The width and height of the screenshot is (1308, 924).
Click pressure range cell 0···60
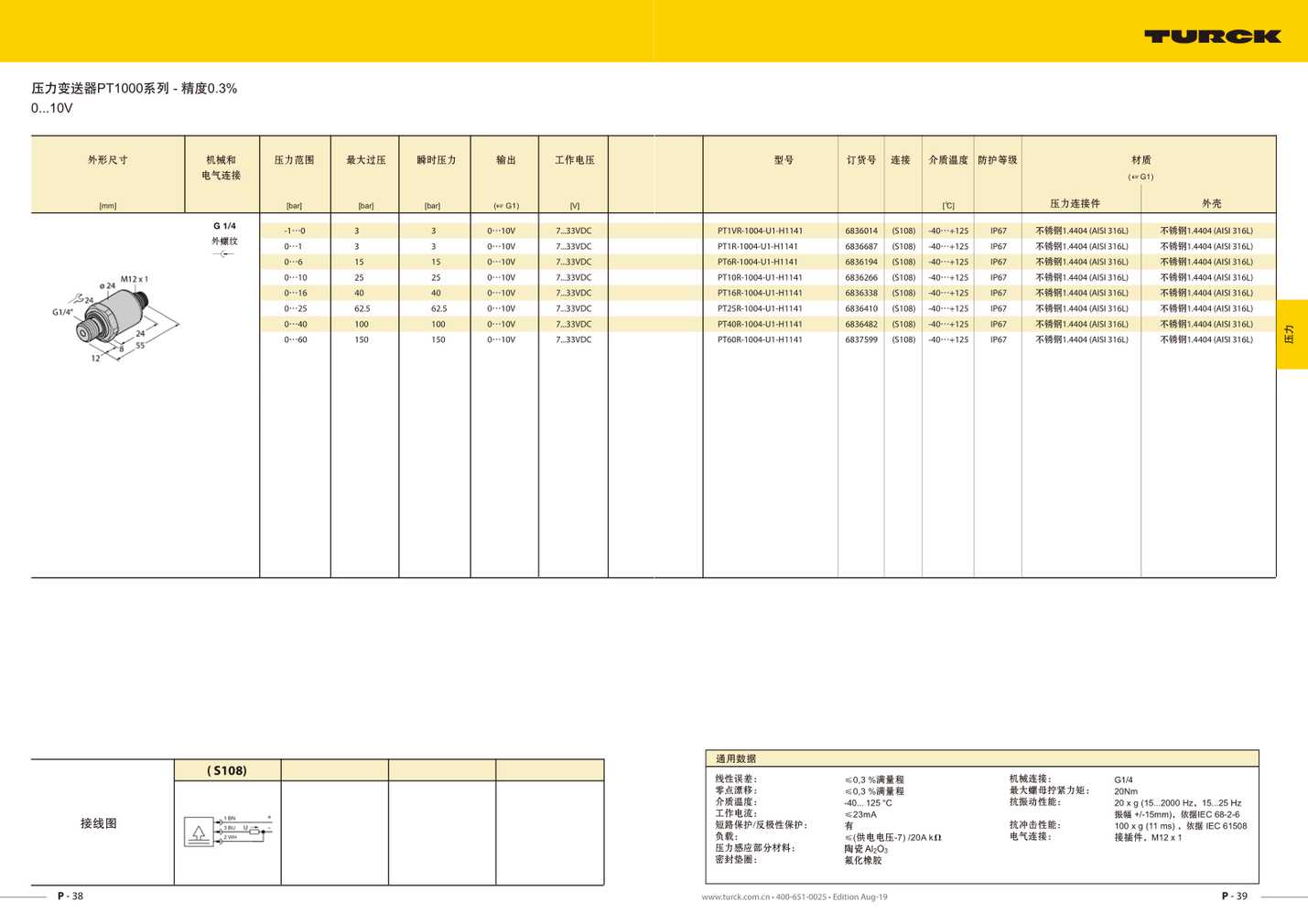(x=296, y=339)
